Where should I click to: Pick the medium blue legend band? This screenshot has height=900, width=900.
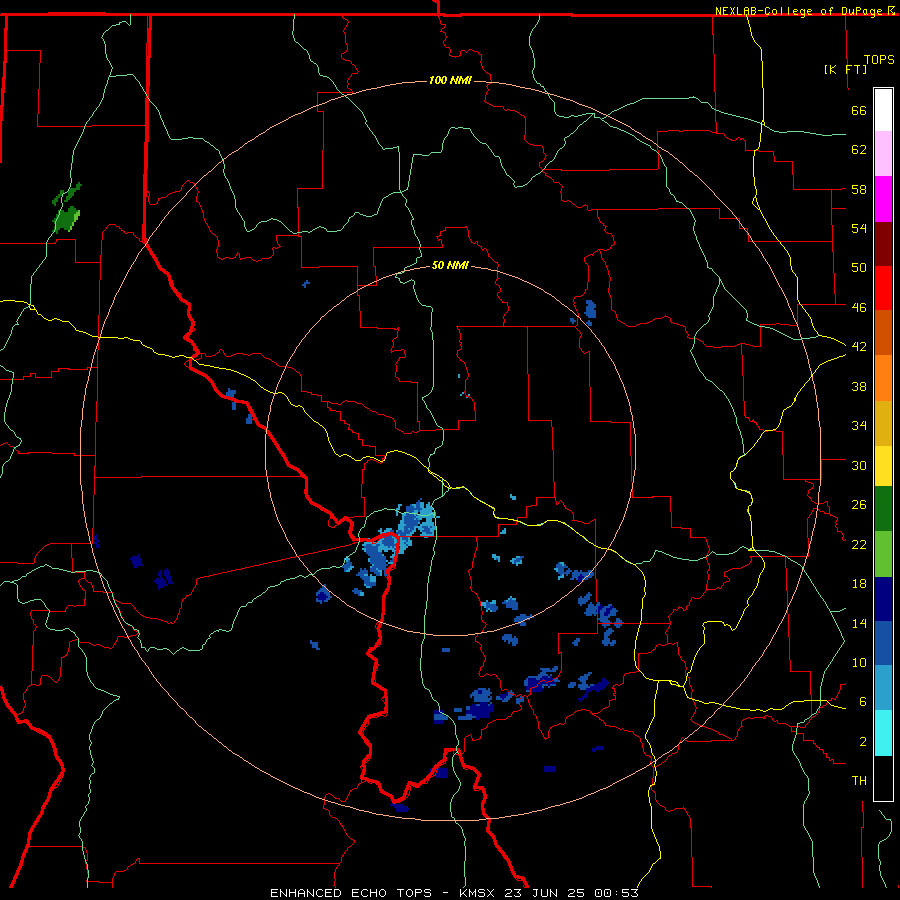coord(883,643)
